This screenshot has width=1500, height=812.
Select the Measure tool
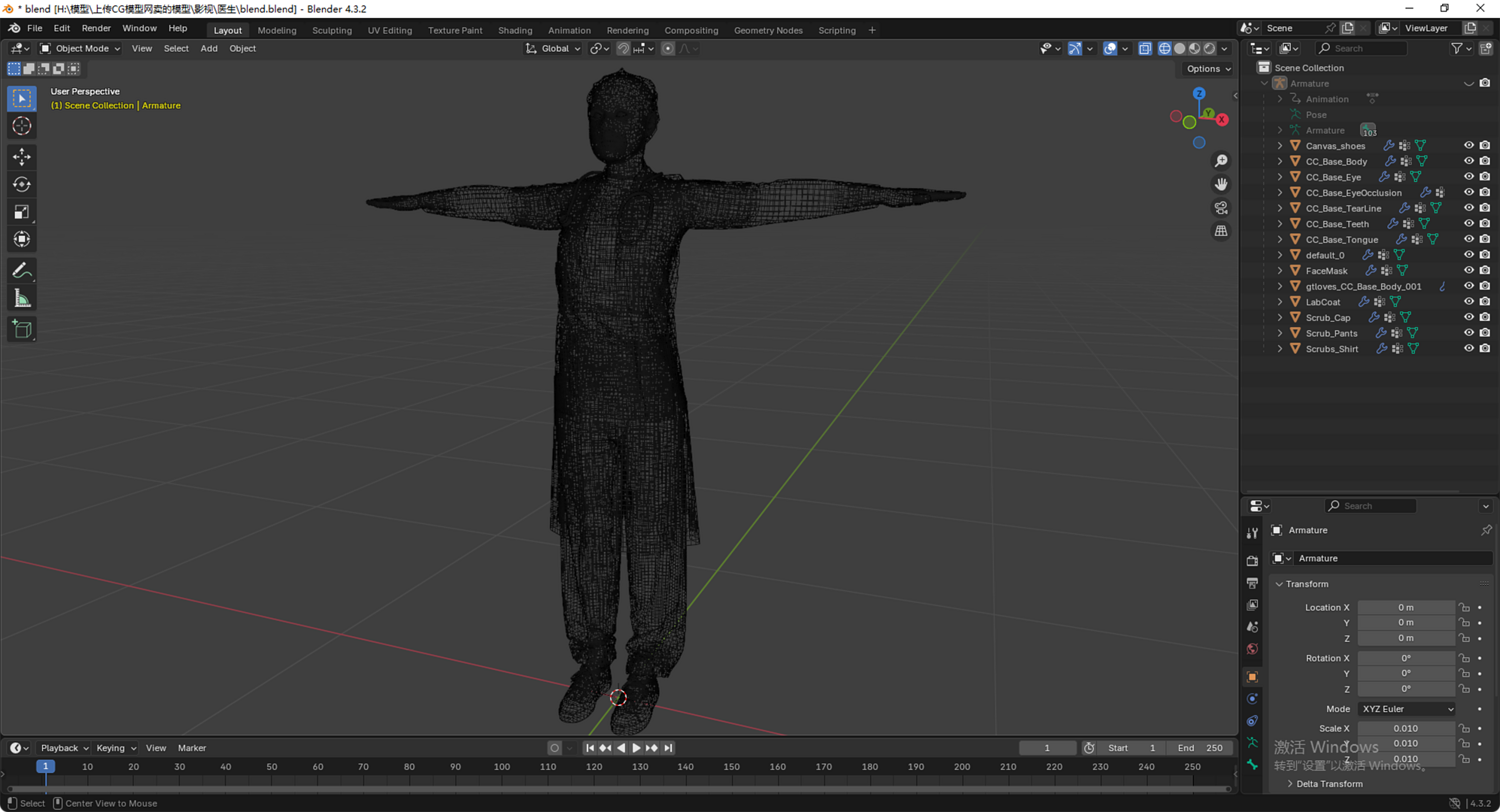click(22, 298)
